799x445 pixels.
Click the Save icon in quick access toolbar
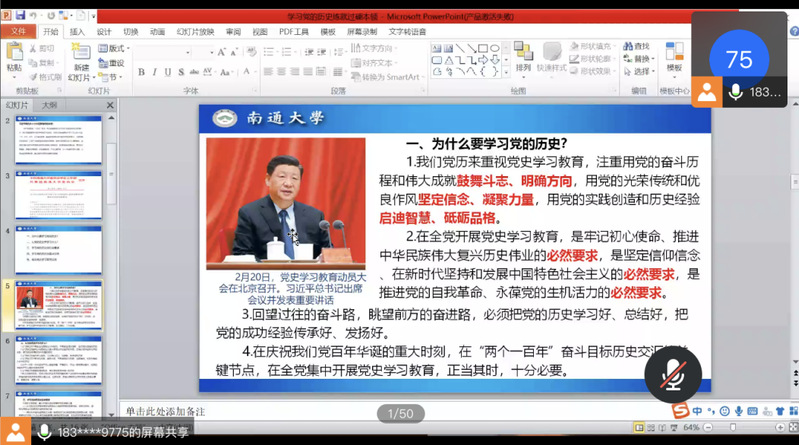pos(21,17)
